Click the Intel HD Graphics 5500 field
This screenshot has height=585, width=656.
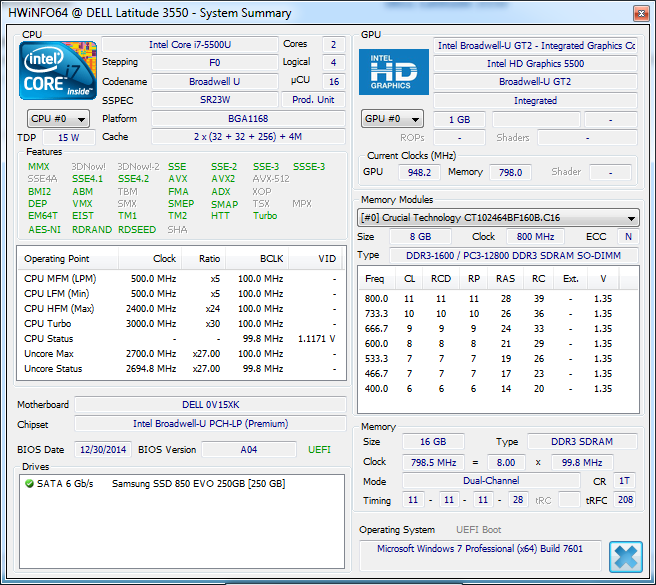pos(535,64)
